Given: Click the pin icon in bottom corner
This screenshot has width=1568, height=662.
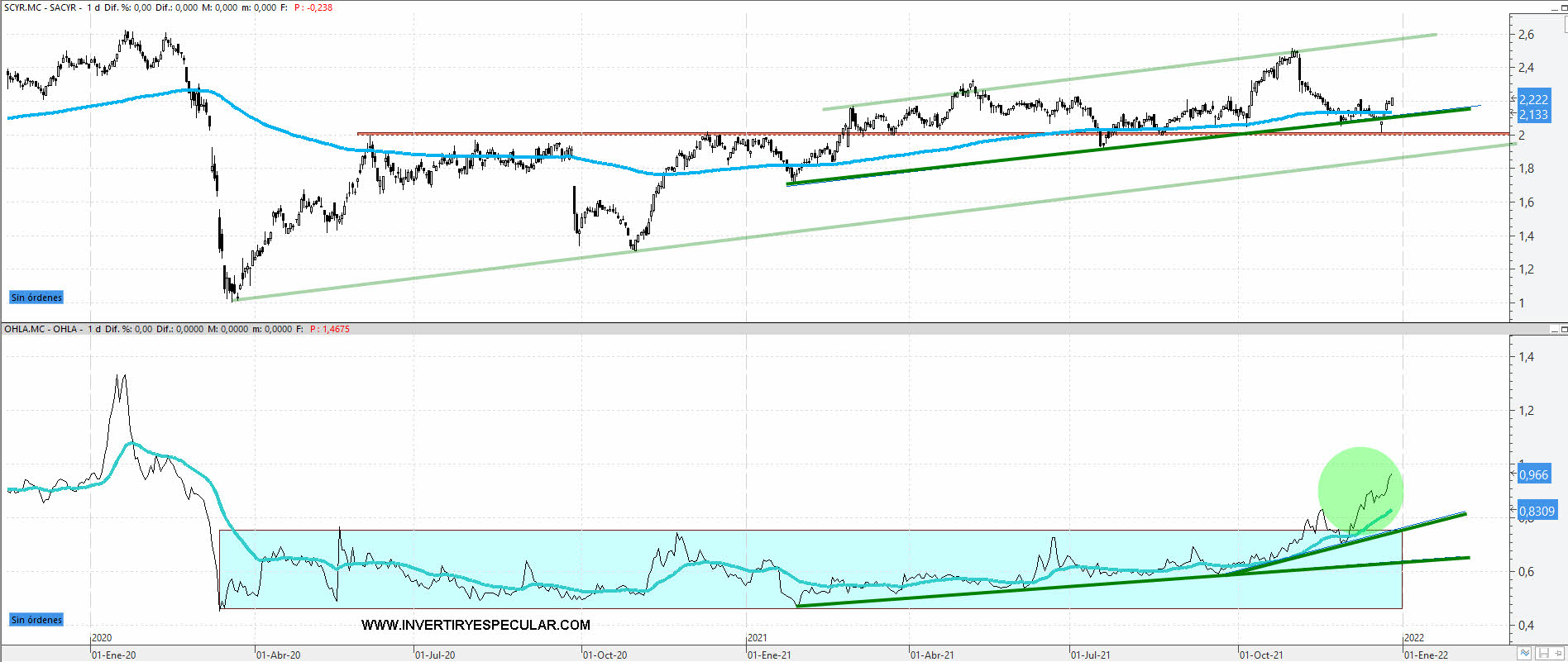Looking at the screenshot, I should coord(1560,654).
